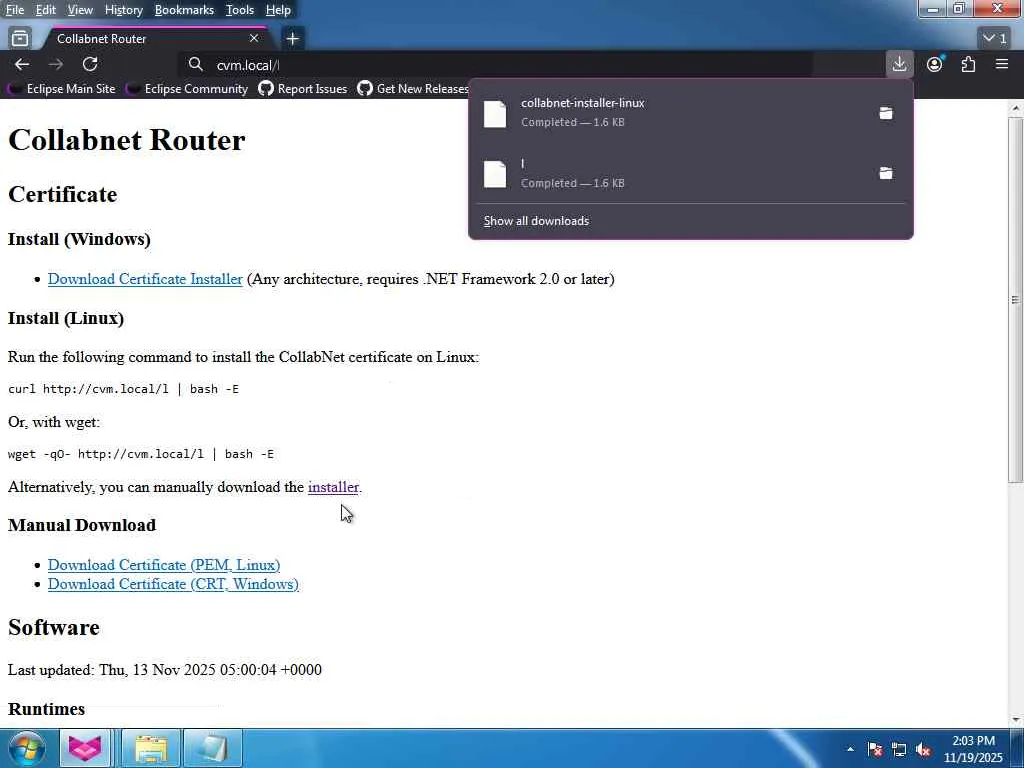Viewport: 1024px width, 768px height.
Task: Click Show all downloads
Action: pos(536,221)
